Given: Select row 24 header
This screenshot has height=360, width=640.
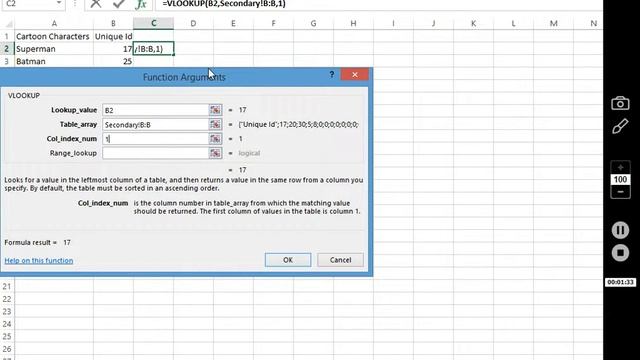Looking at the screenshot, I should pyautogui.click(x=7, y=324).
